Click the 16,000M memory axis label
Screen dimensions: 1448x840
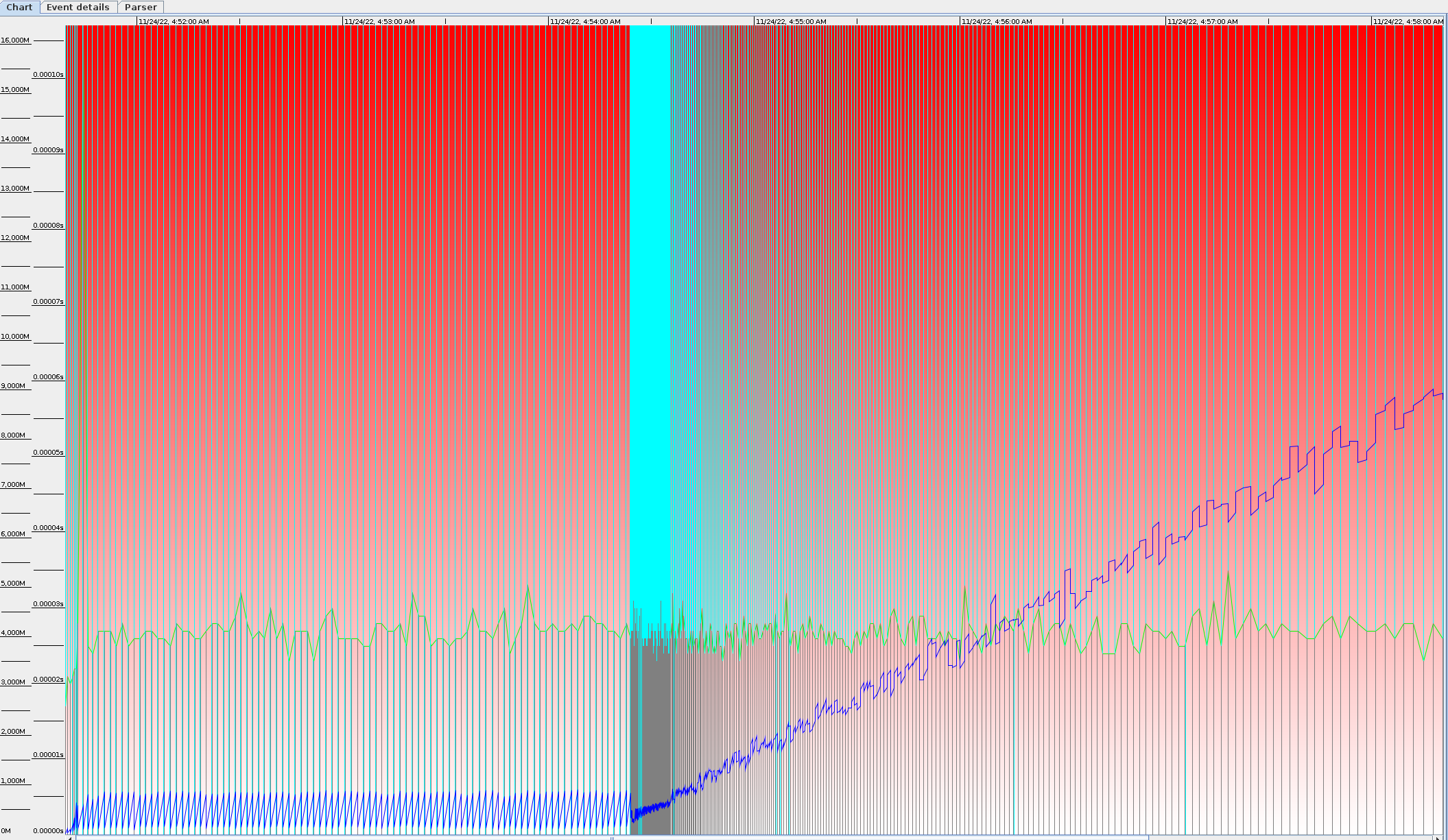coord(15,40)
